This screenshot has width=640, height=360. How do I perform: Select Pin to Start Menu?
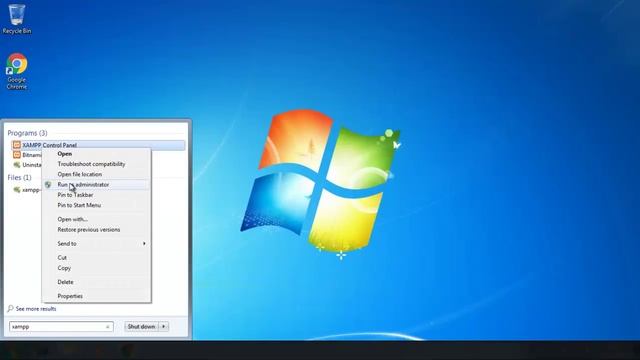click(79, 205)
